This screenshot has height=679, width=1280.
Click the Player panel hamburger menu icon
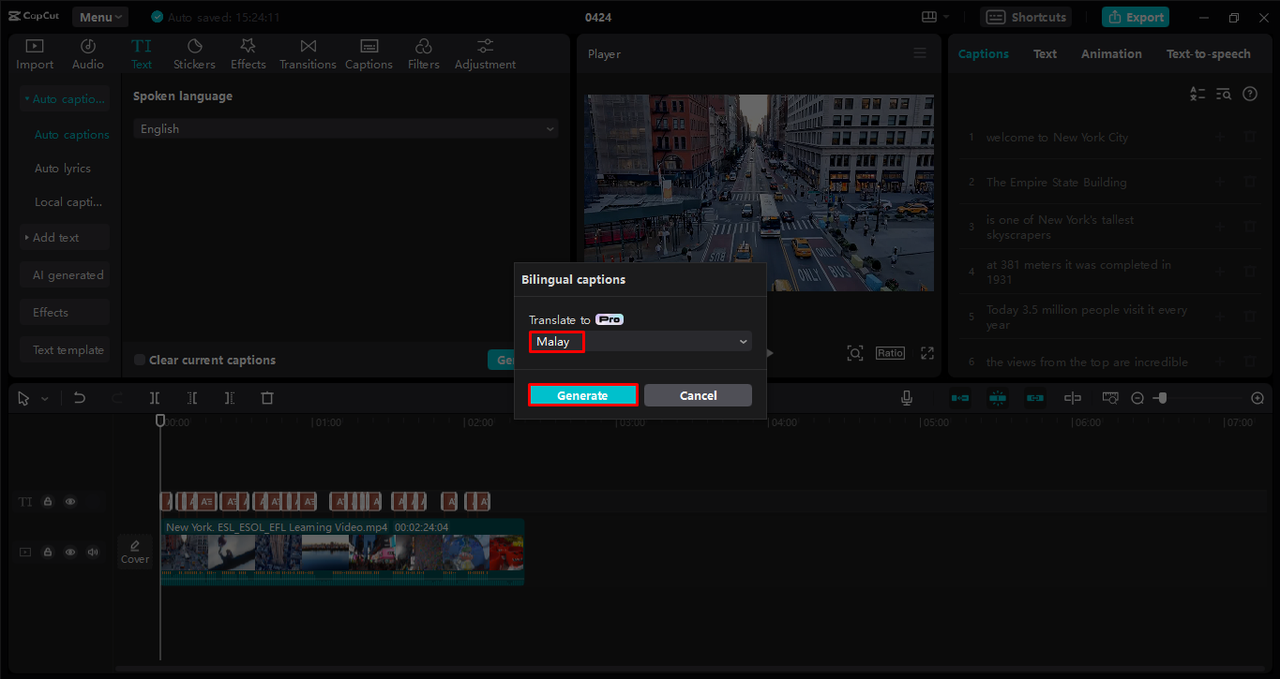[920, 54]
